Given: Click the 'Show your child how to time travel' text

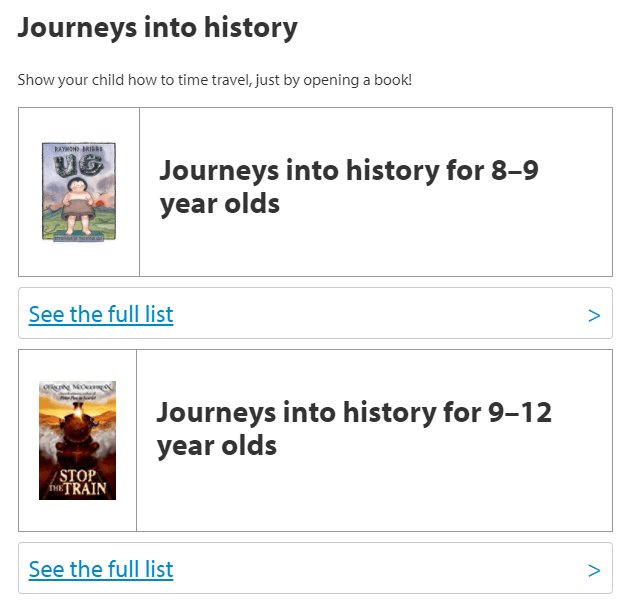Looking at the screenshot, I should (x=215, y=80).
